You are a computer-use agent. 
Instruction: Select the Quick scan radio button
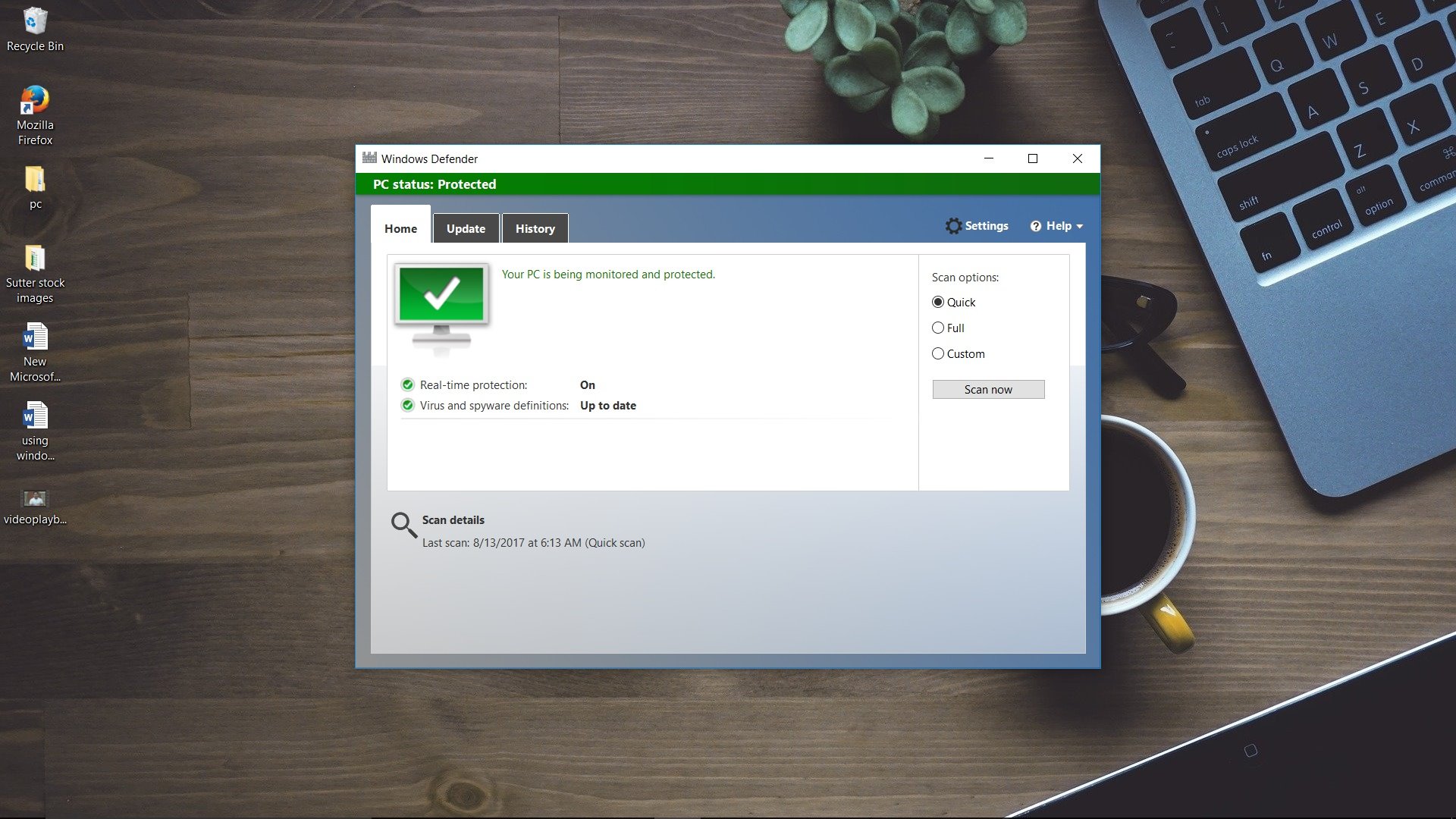pos(937,301)
